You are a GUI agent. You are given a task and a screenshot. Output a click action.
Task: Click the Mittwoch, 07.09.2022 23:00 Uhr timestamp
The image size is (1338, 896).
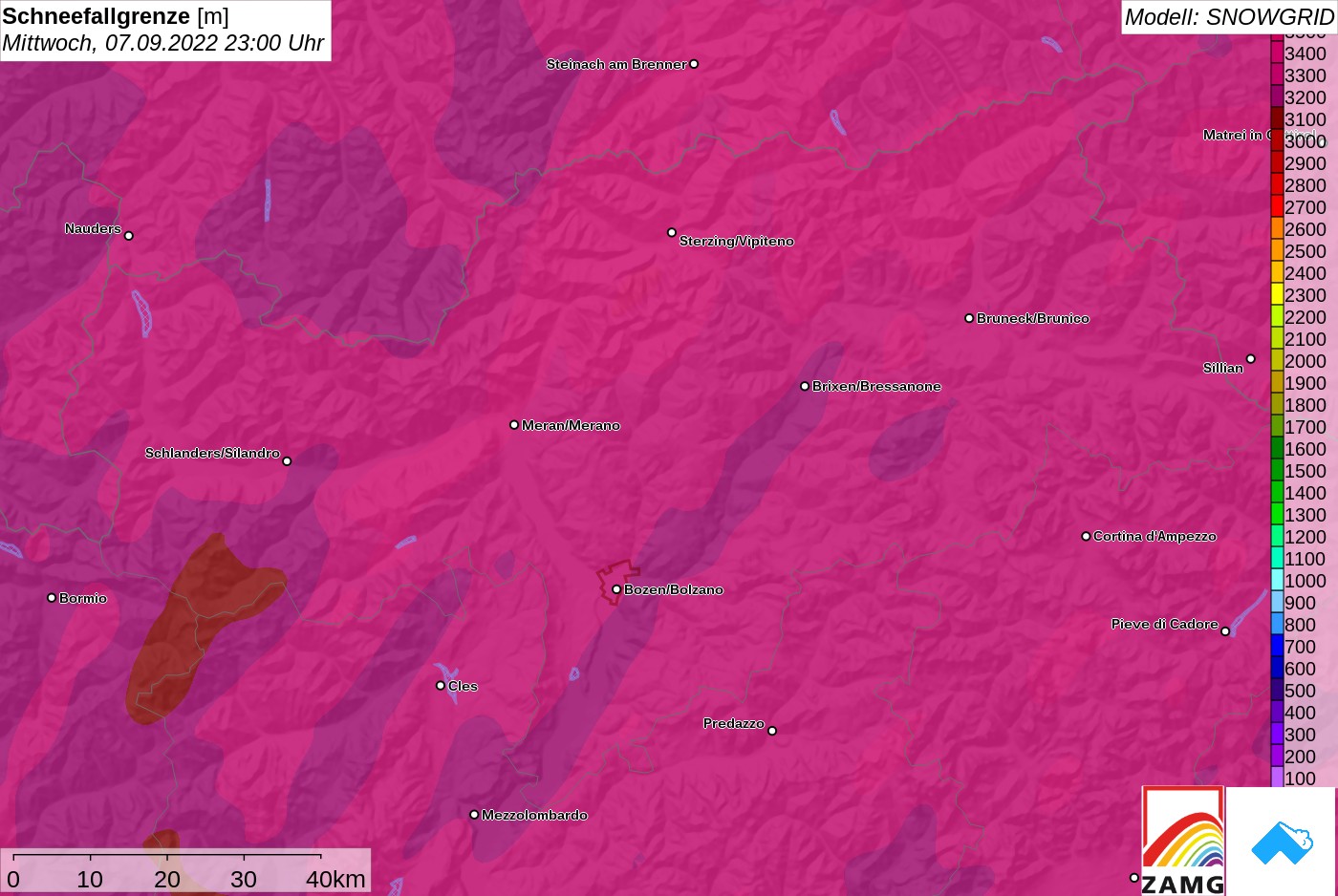tap(163, 43)
